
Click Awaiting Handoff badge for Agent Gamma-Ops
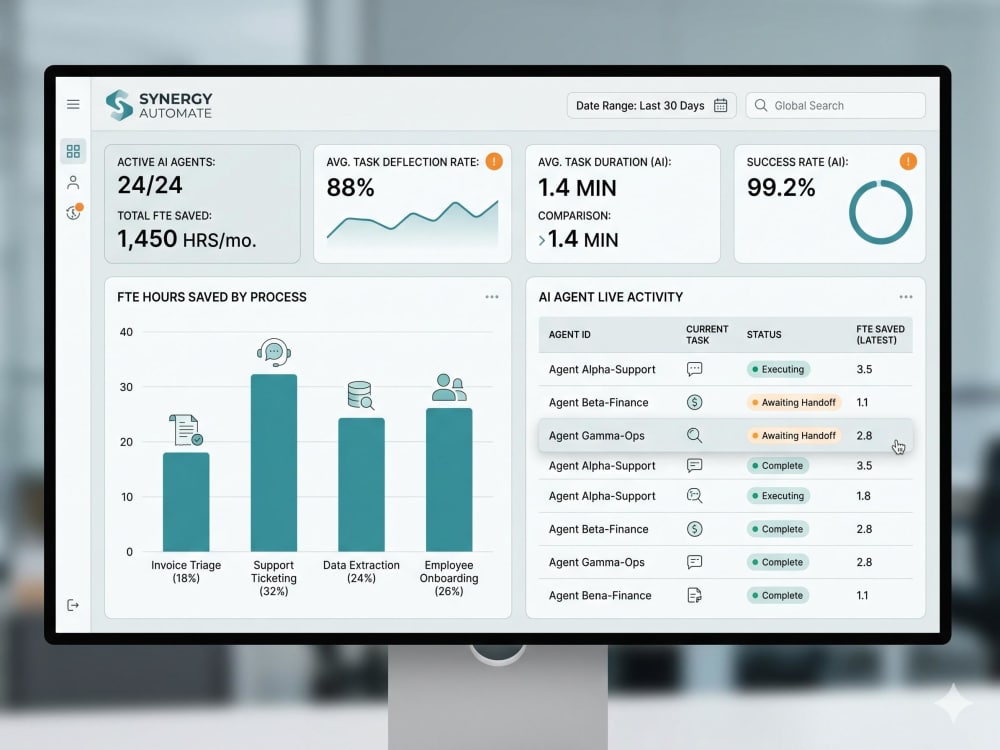click(x=794, y=435)
